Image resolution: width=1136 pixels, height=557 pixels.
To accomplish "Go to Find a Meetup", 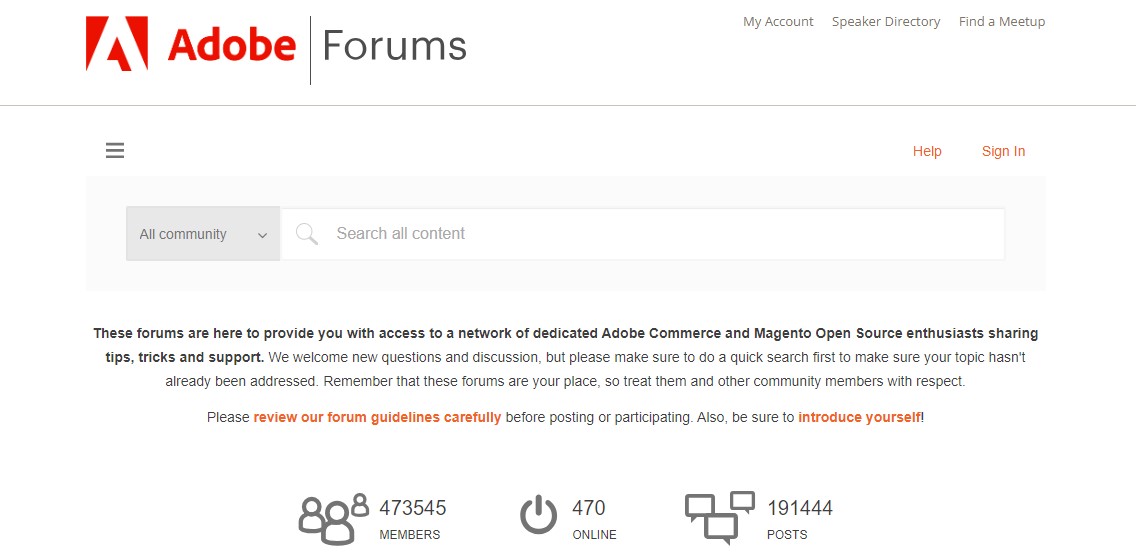I will pos(1002,22).
